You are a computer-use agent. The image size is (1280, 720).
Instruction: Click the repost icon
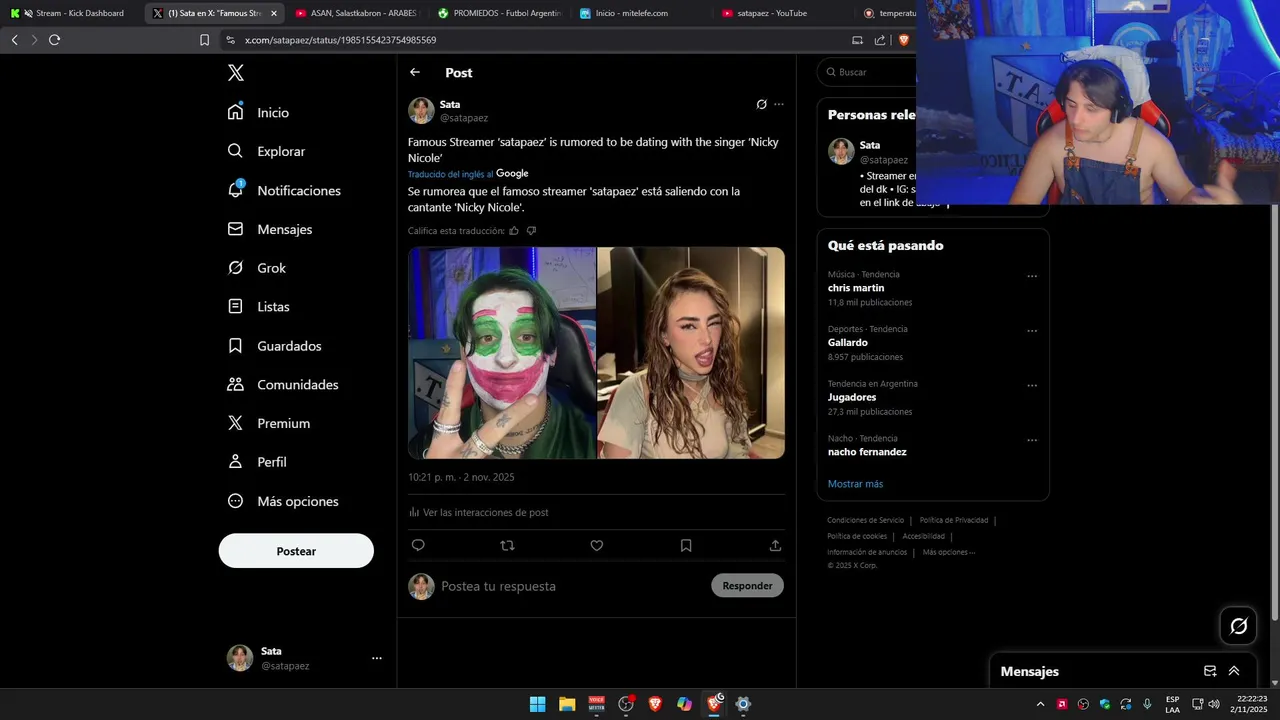(x=507, y=545)
